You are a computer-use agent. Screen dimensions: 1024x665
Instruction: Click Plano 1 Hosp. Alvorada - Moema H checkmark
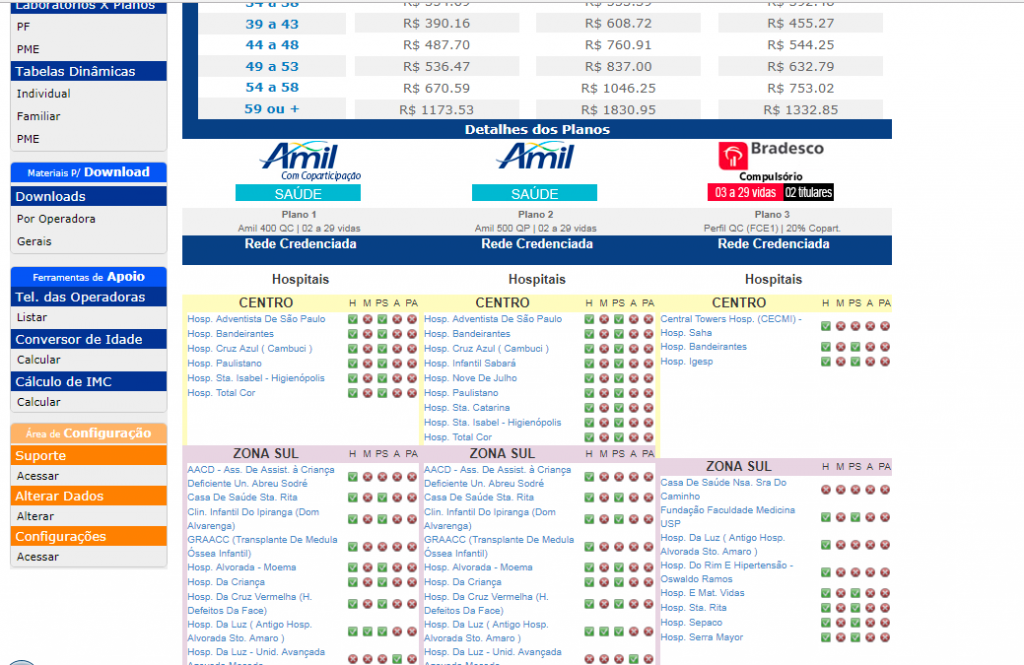pyautogui.click(x=353, y=568)
